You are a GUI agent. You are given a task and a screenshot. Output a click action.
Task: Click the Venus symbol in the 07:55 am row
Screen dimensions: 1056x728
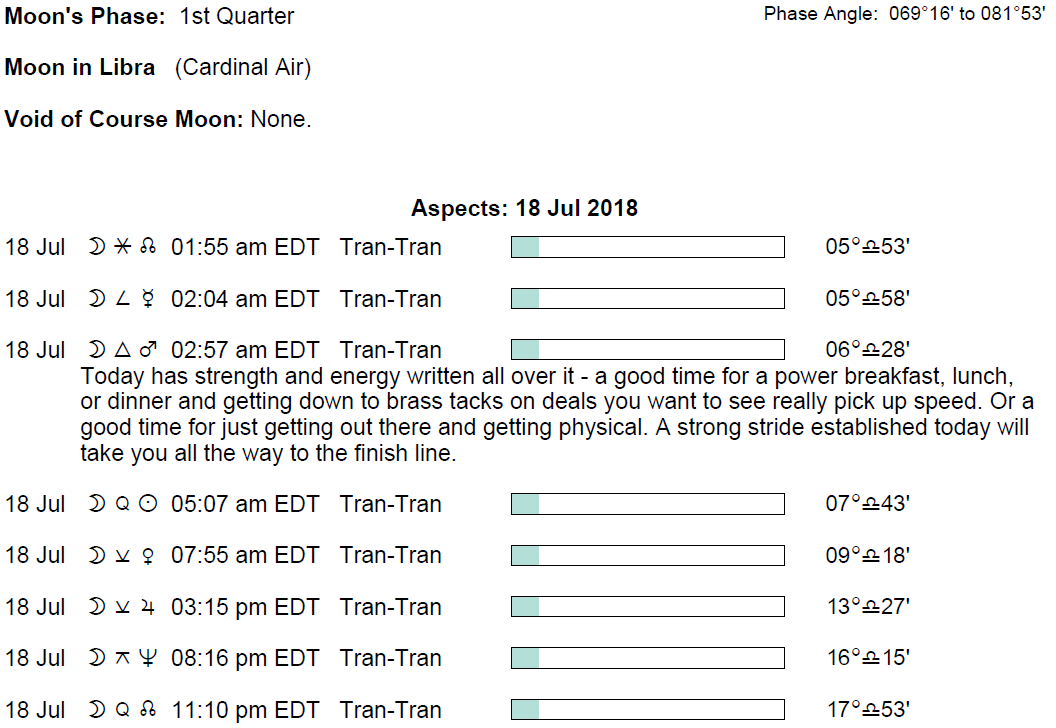click(x=148, y=556)
